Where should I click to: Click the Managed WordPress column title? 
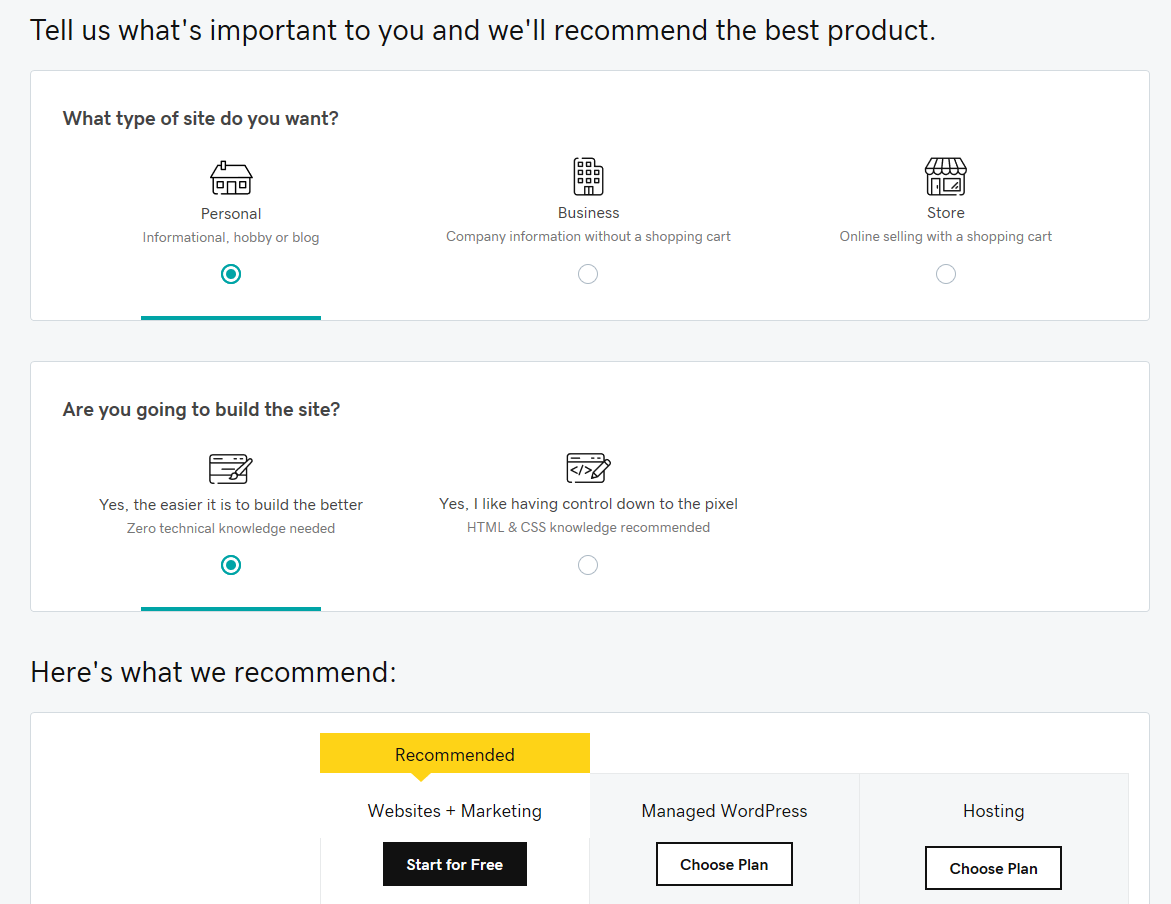(x=724, y=811)
